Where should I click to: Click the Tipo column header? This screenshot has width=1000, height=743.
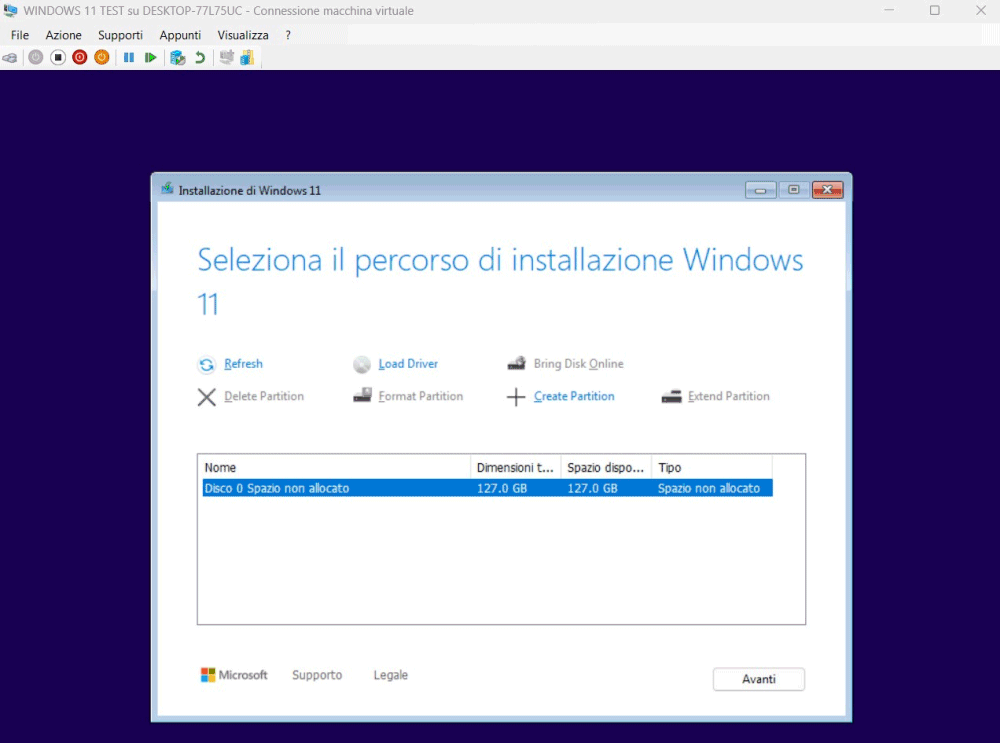tap(712, 467)
